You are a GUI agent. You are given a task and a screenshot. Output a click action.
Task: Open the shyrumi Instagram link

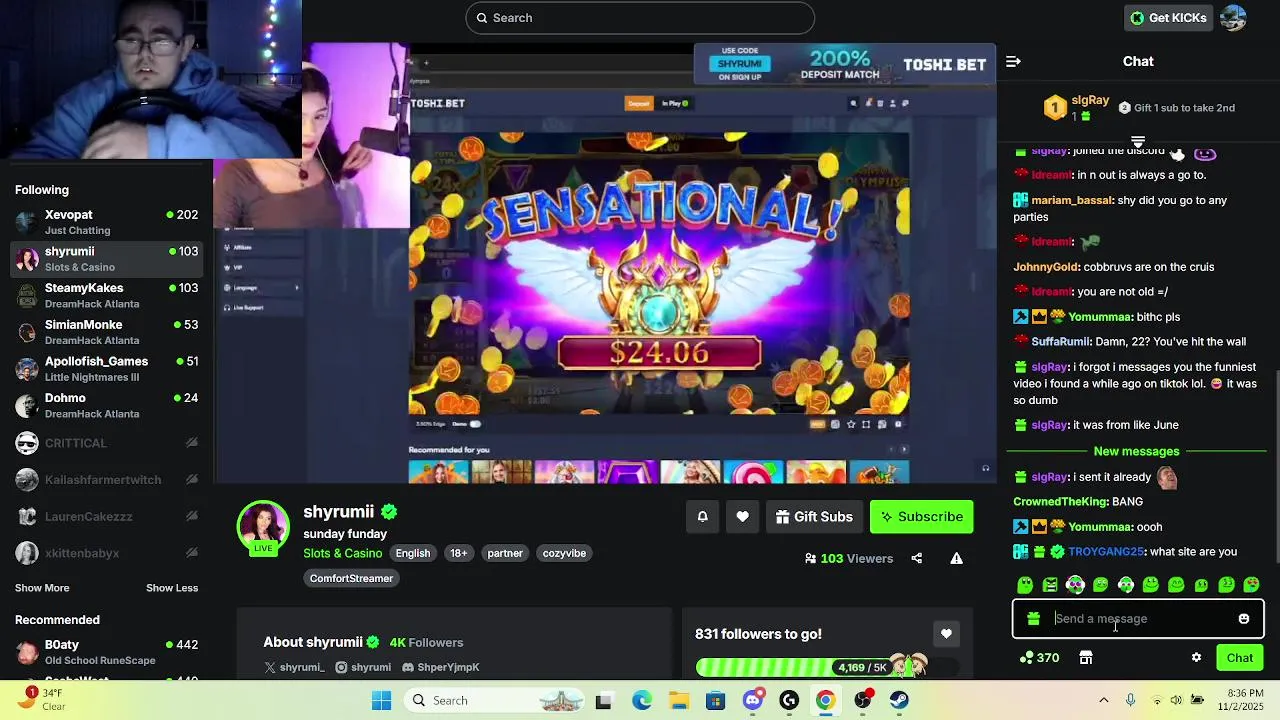coord(363,667)
